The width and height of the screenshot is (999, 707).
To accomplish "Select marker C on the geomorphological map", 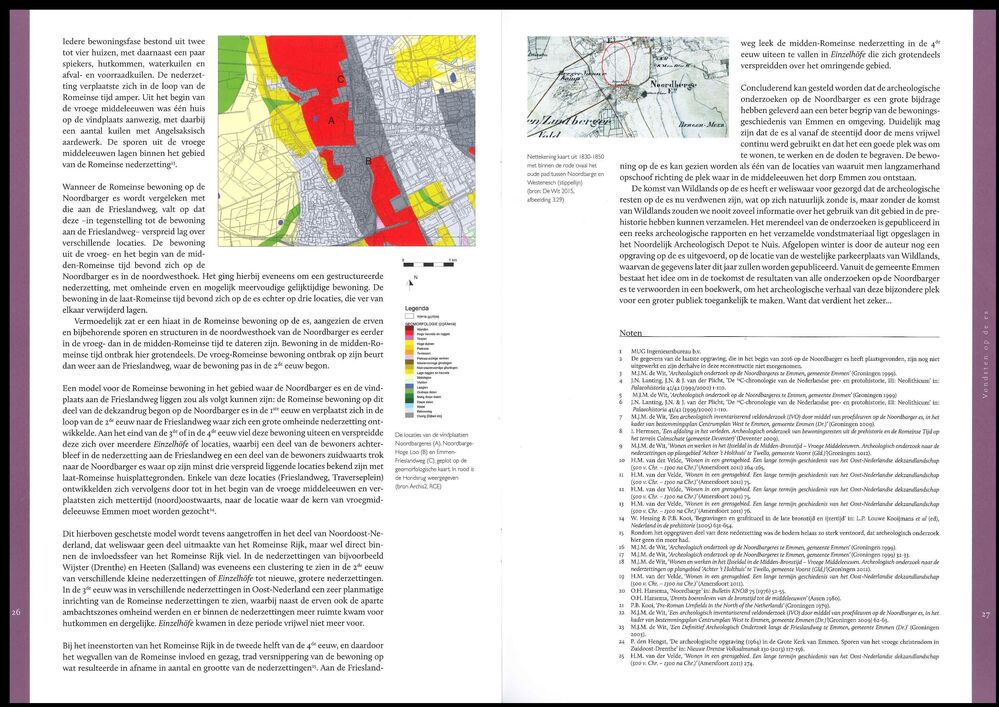I will point(341,79).
